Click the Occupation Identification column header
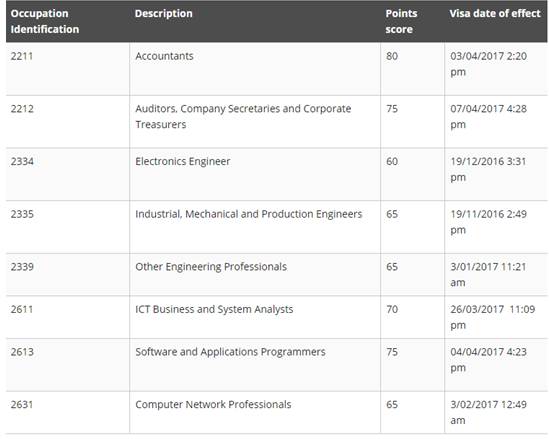 (x=45, y=21)
